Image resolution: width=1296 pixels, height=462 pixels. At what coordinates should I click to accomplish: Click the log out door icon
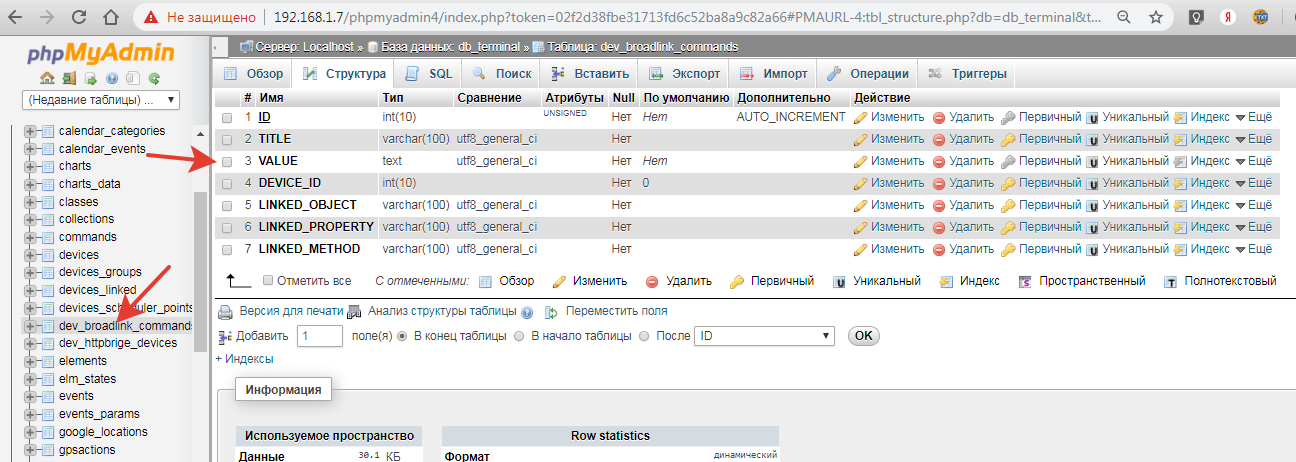point(69,78)
